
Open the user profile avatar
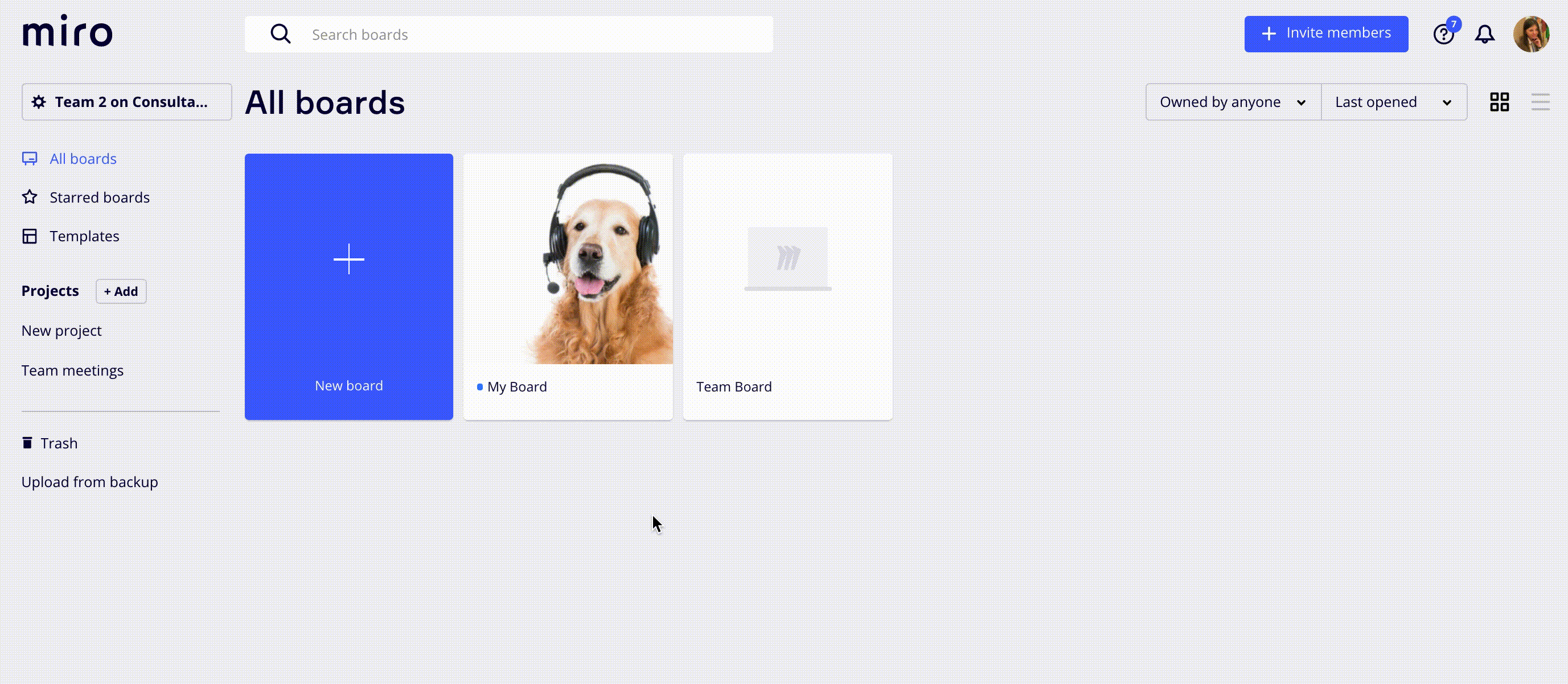pos(1531,34)
